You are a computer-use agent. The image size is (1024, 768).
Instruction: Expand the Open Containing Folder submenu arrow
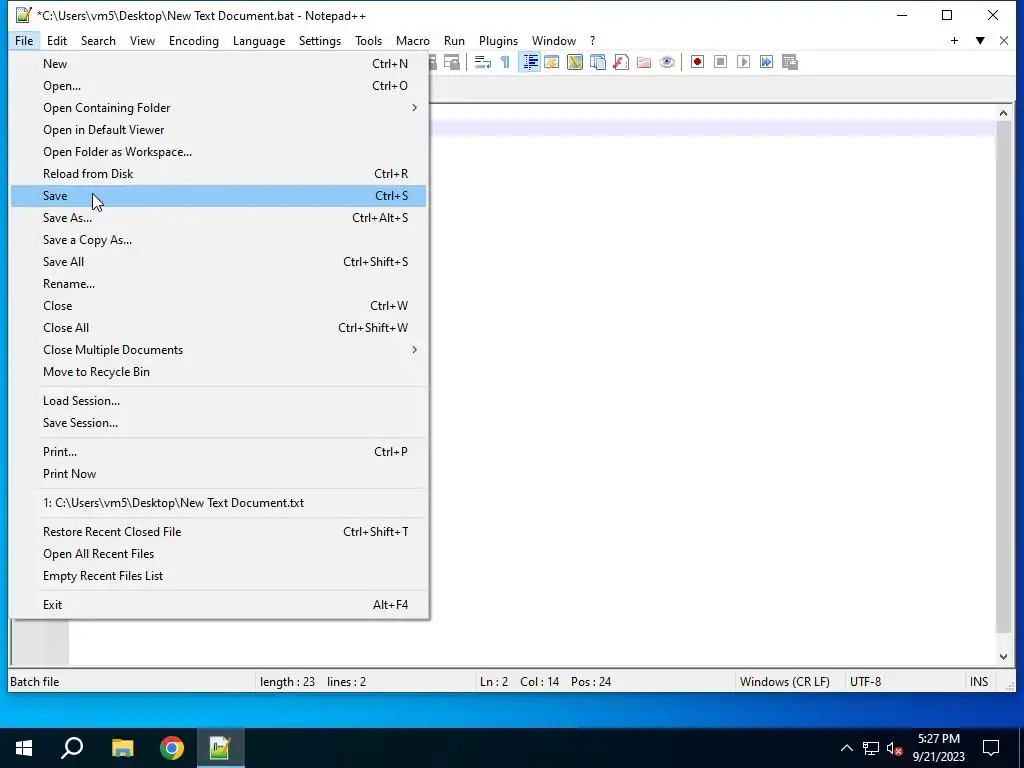click(414, 108)
